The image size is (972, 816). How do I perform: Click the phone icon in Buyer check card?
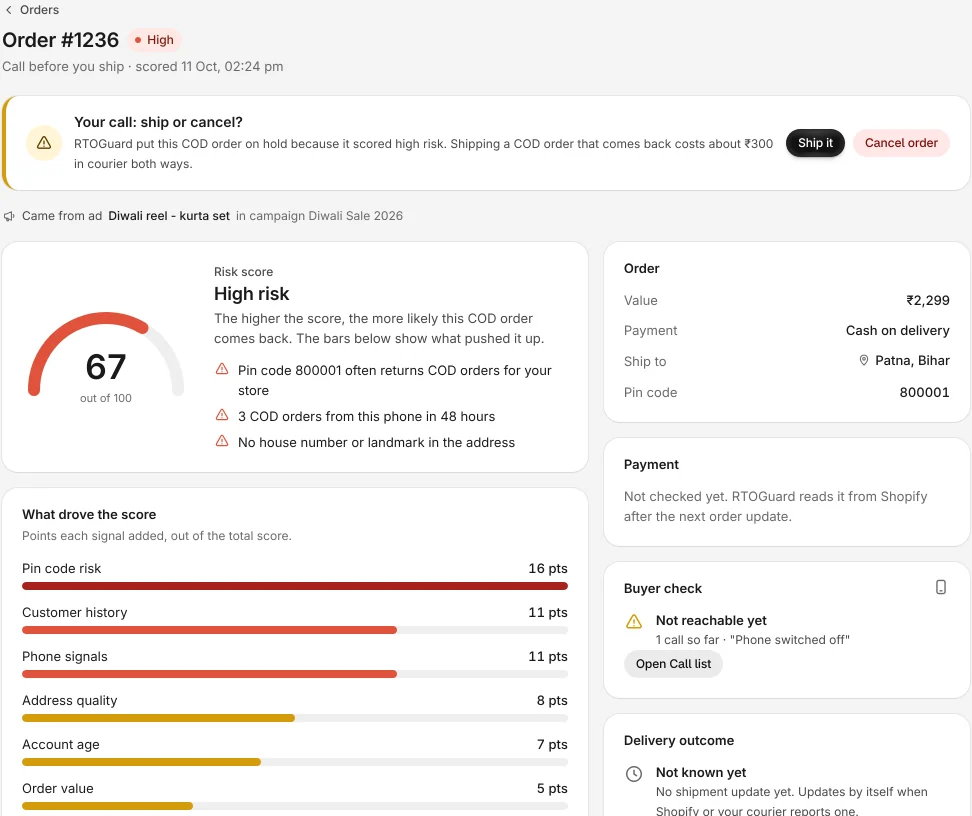[x=940, y=587]
